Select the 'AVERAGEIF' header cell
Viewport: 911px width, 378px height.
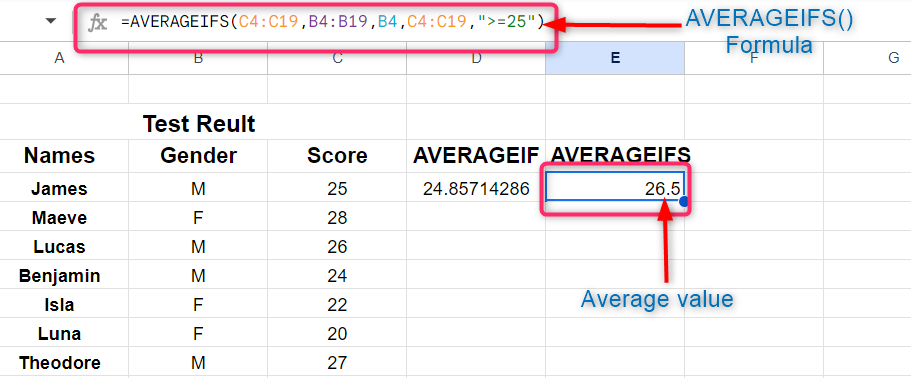[476, 156]
